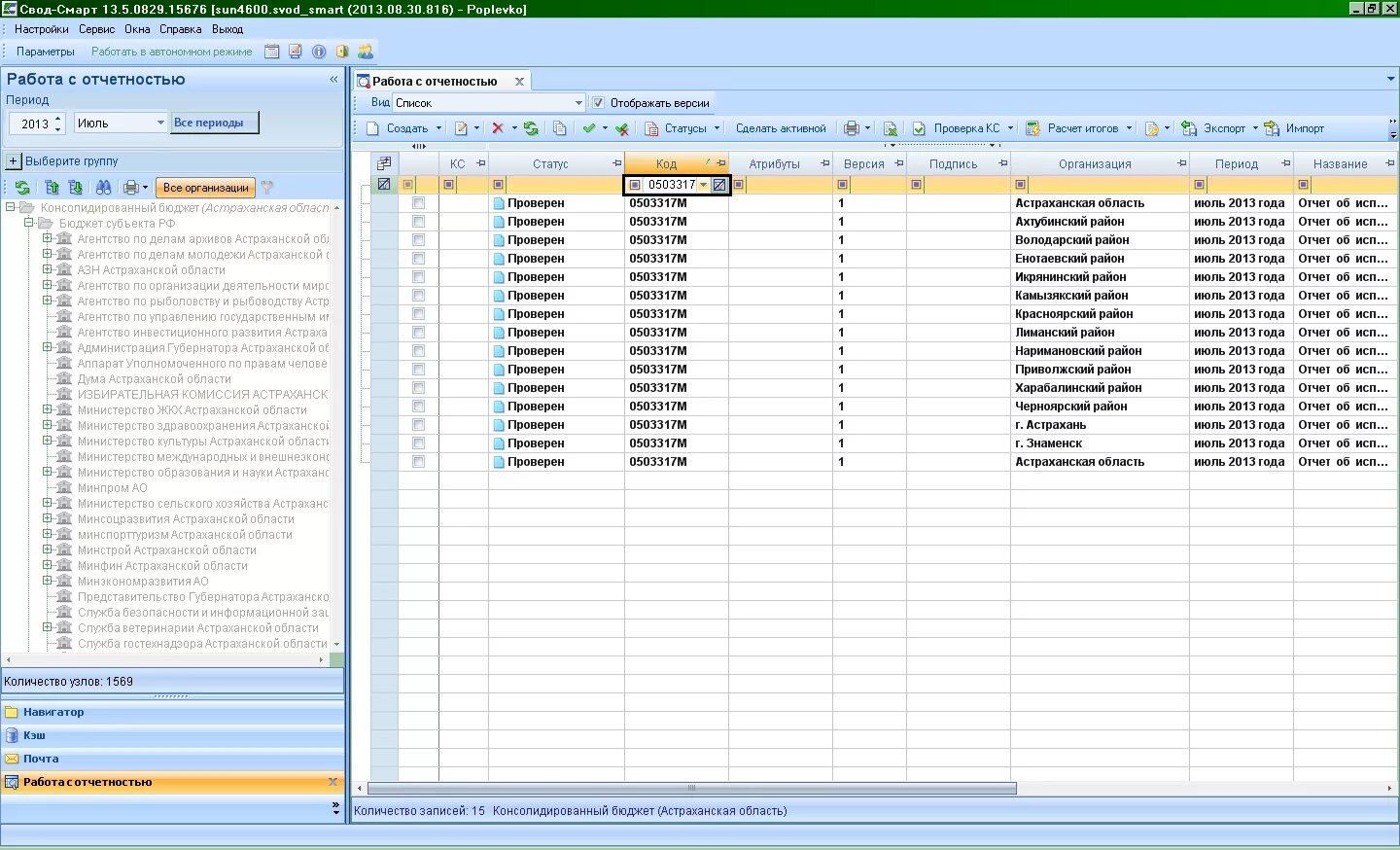
Task: Pin the Статус column using its pin icon
Action: [616, 163]
